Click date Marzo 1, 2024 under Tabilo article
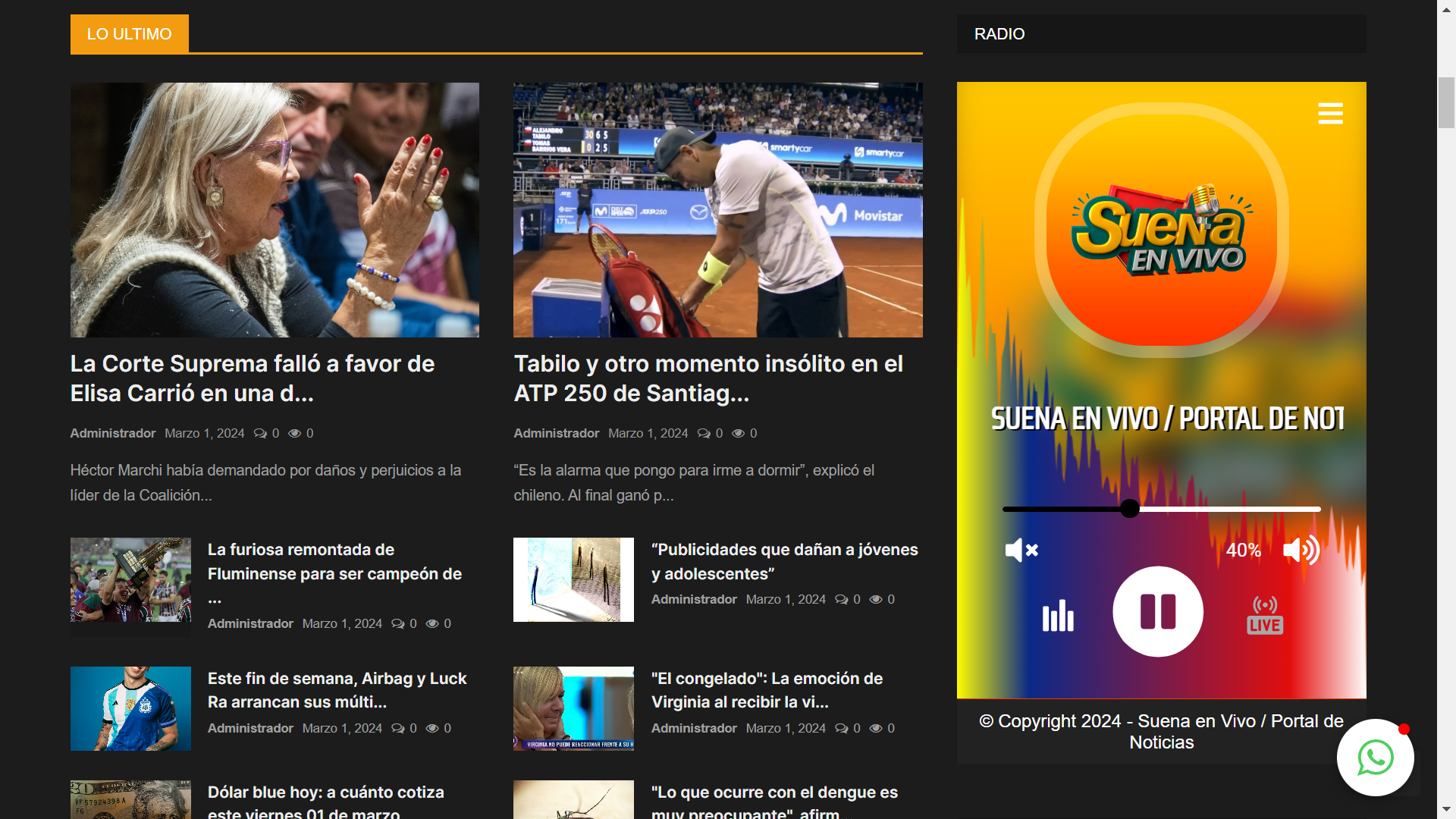Image resolution: width=1456 pixels, height=819 pixels. (648, 433)
